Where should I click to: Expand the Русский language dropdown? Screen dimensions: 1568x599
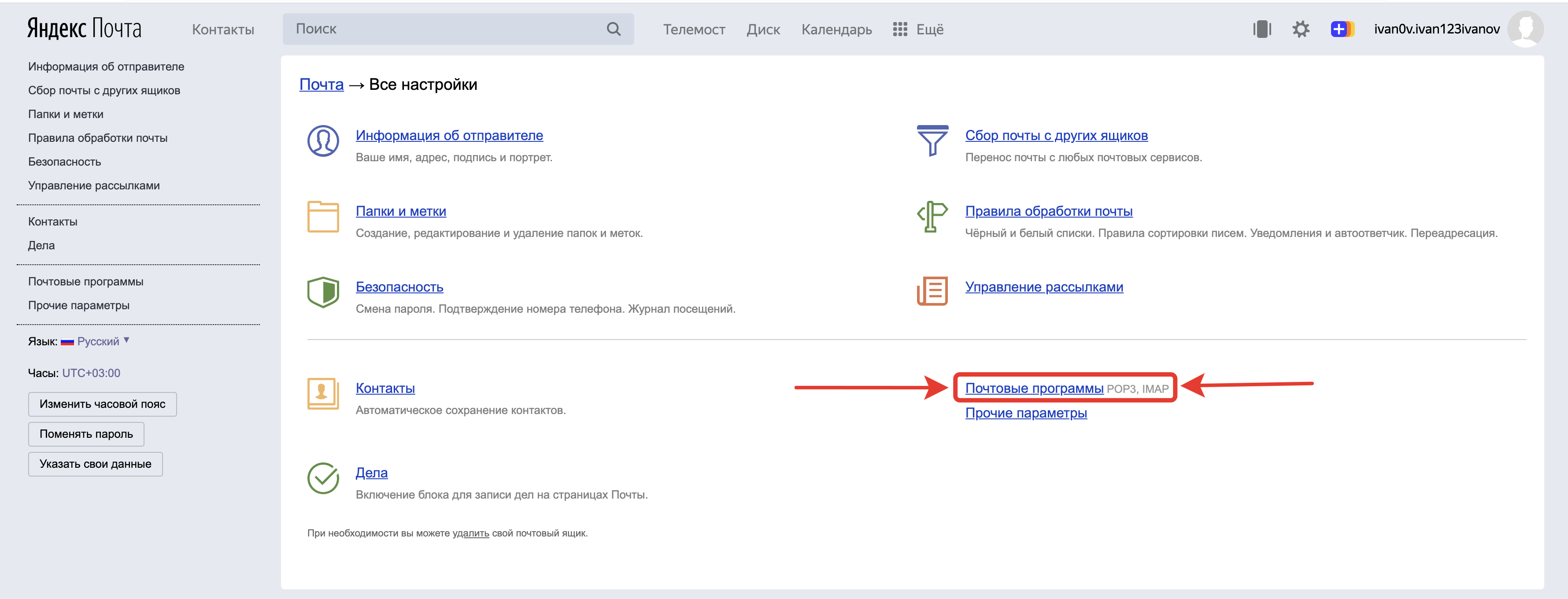click(x=103, y=341)
